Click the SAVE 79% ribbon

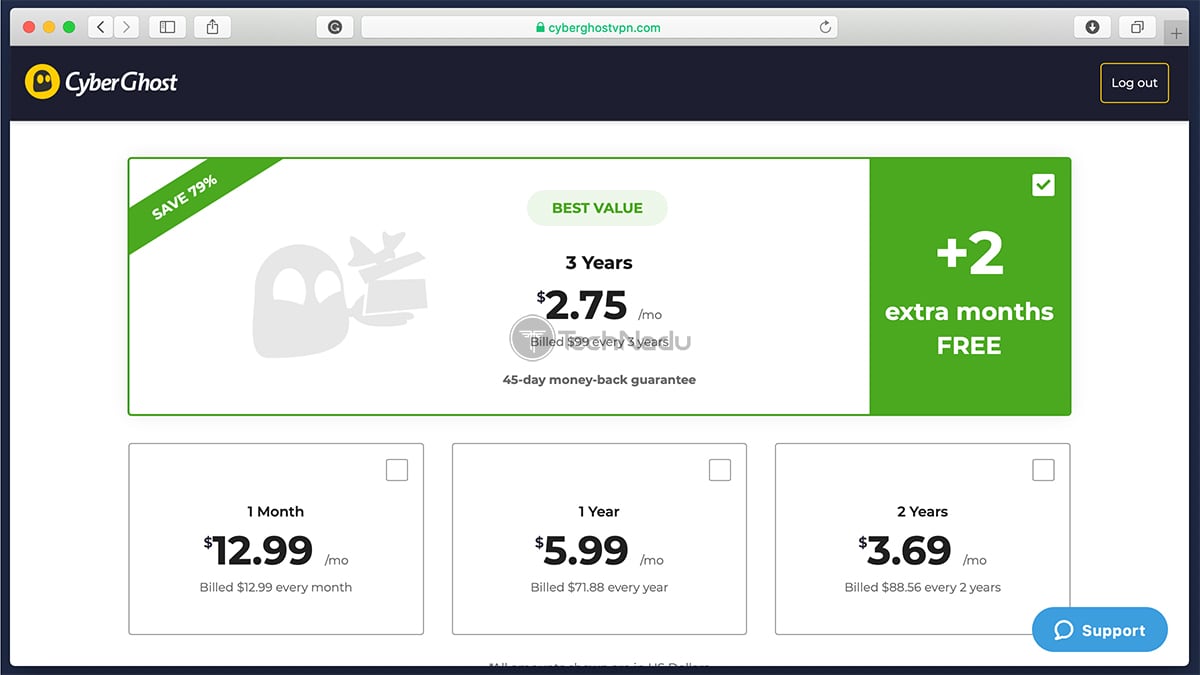pos(185,198)
